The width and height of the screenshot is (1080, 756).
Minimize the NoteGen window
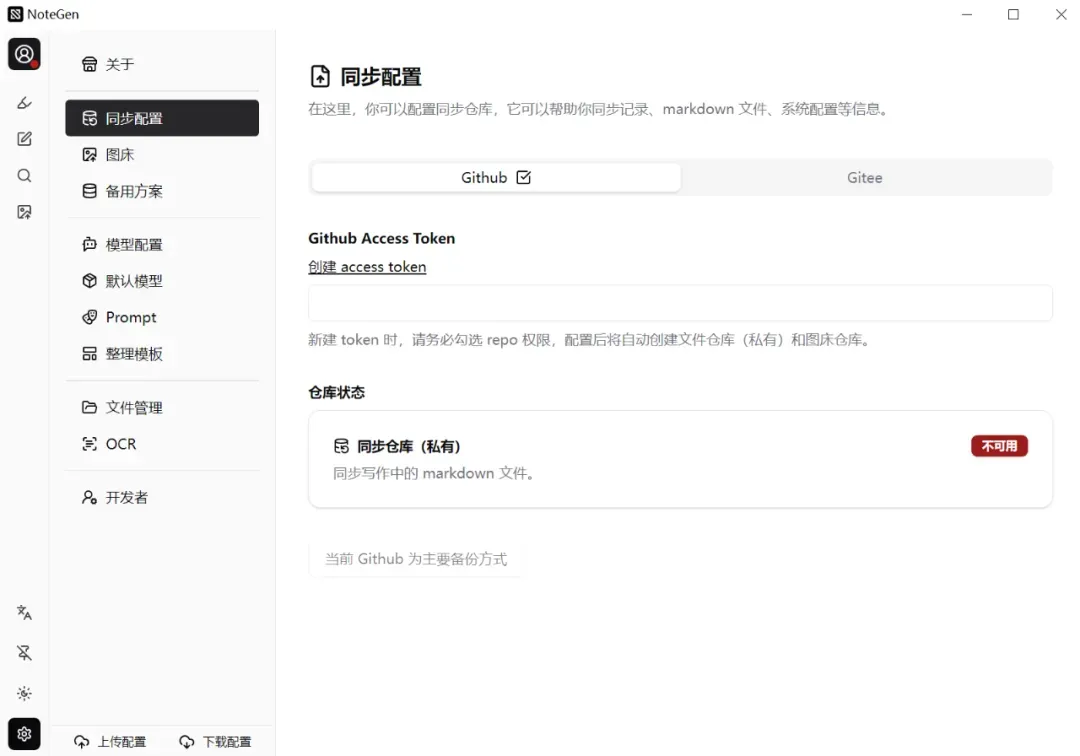pos(967,14)
